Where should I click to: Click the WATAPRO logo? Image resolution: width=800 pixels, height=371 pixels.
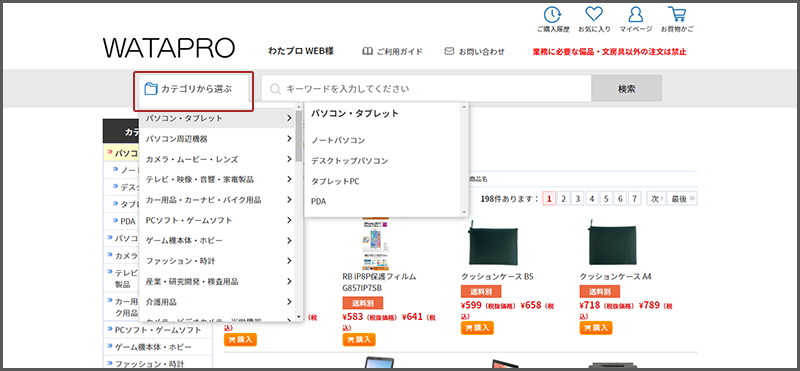coord(169,47)
